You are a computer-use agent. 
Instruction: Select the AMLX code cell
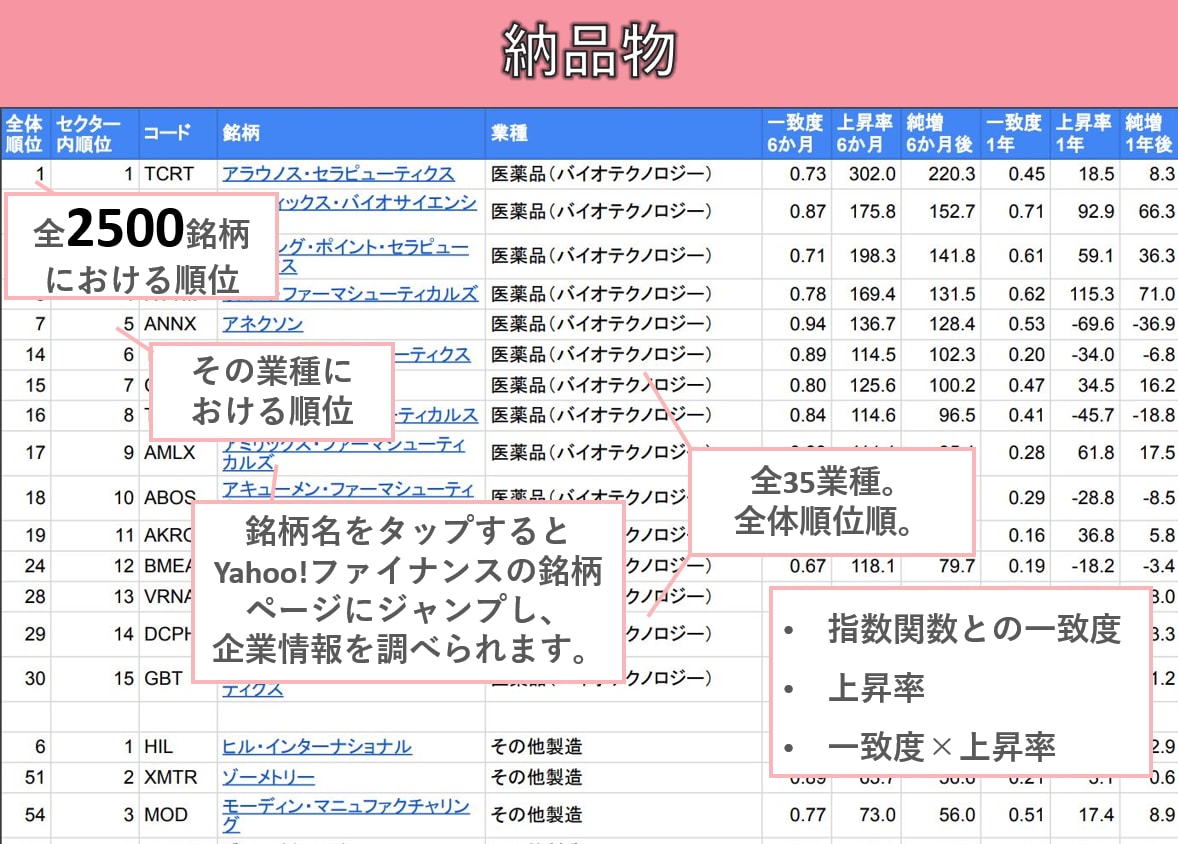178,452
